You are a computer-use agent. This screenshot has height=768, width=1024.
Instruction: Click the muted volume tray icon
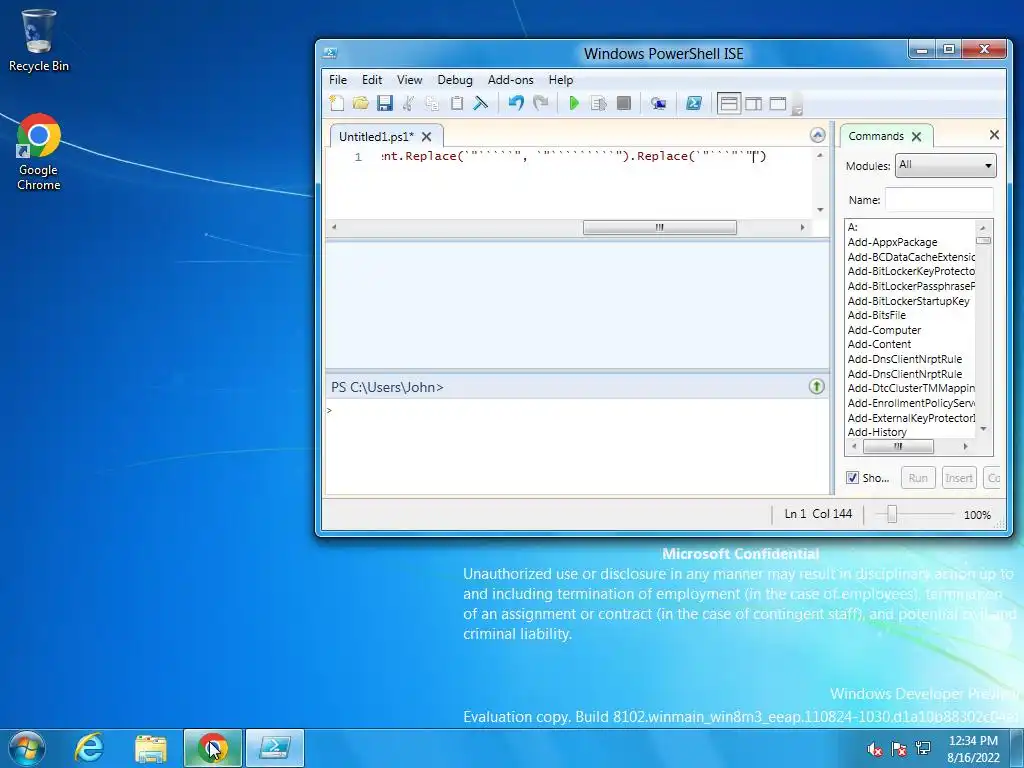click(x=874, y=749)
